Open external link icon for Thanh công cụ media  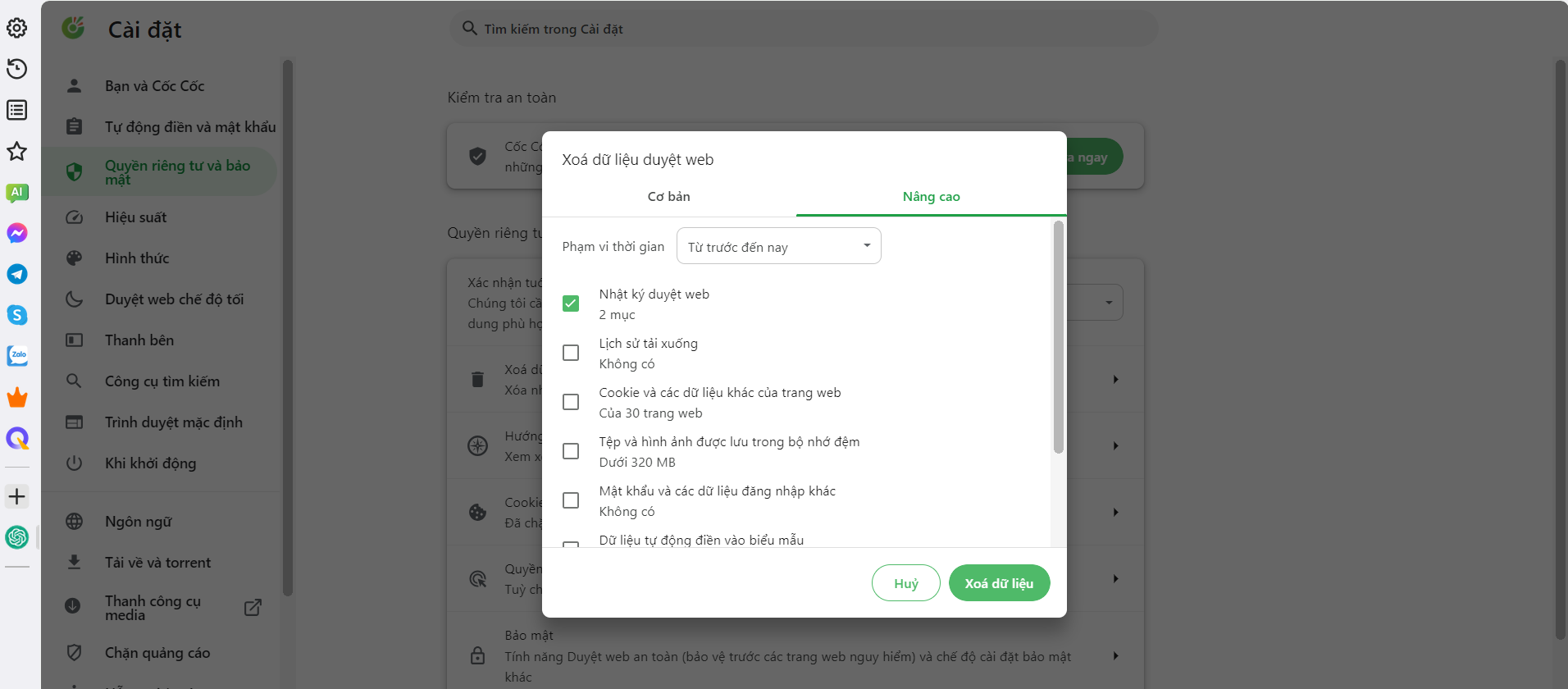[253, 608]
